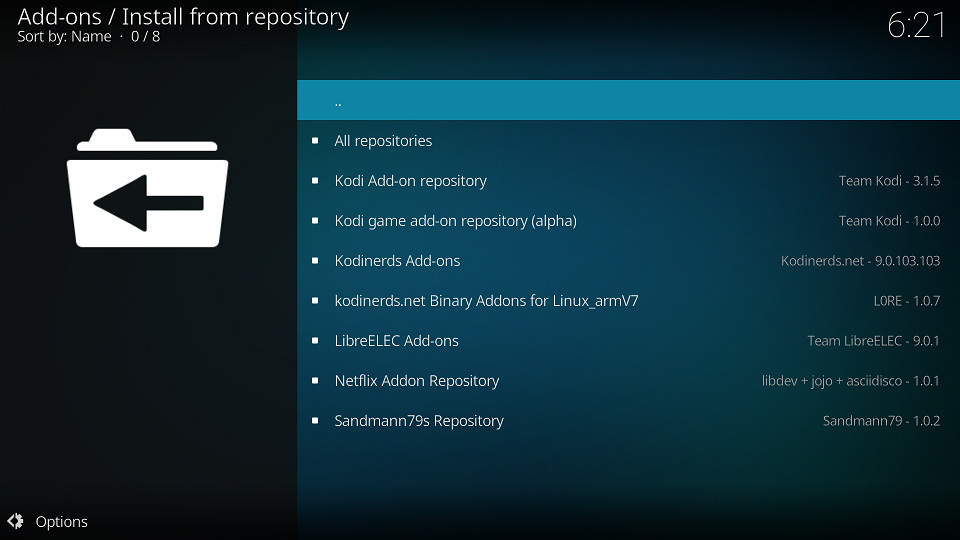Click the 'Team Kodi - 3.1.5' version text
960x540 pixels.
tap(889, 181)
